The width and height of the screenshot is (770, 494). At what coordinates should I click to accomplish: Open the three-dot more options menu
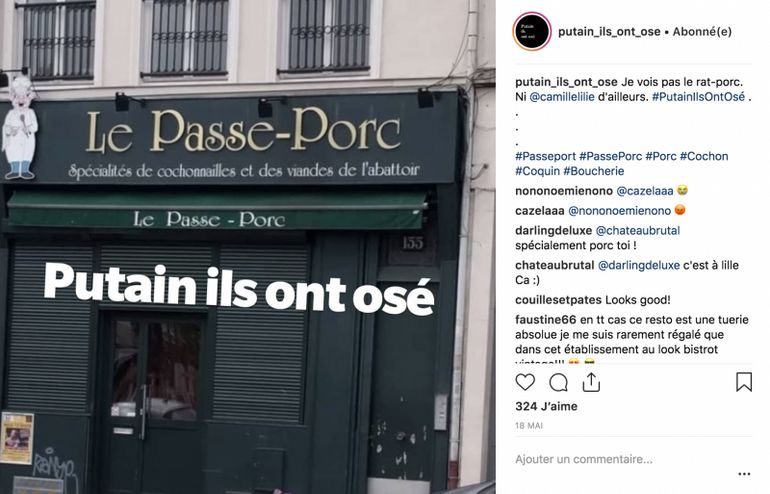click(744, 474)
